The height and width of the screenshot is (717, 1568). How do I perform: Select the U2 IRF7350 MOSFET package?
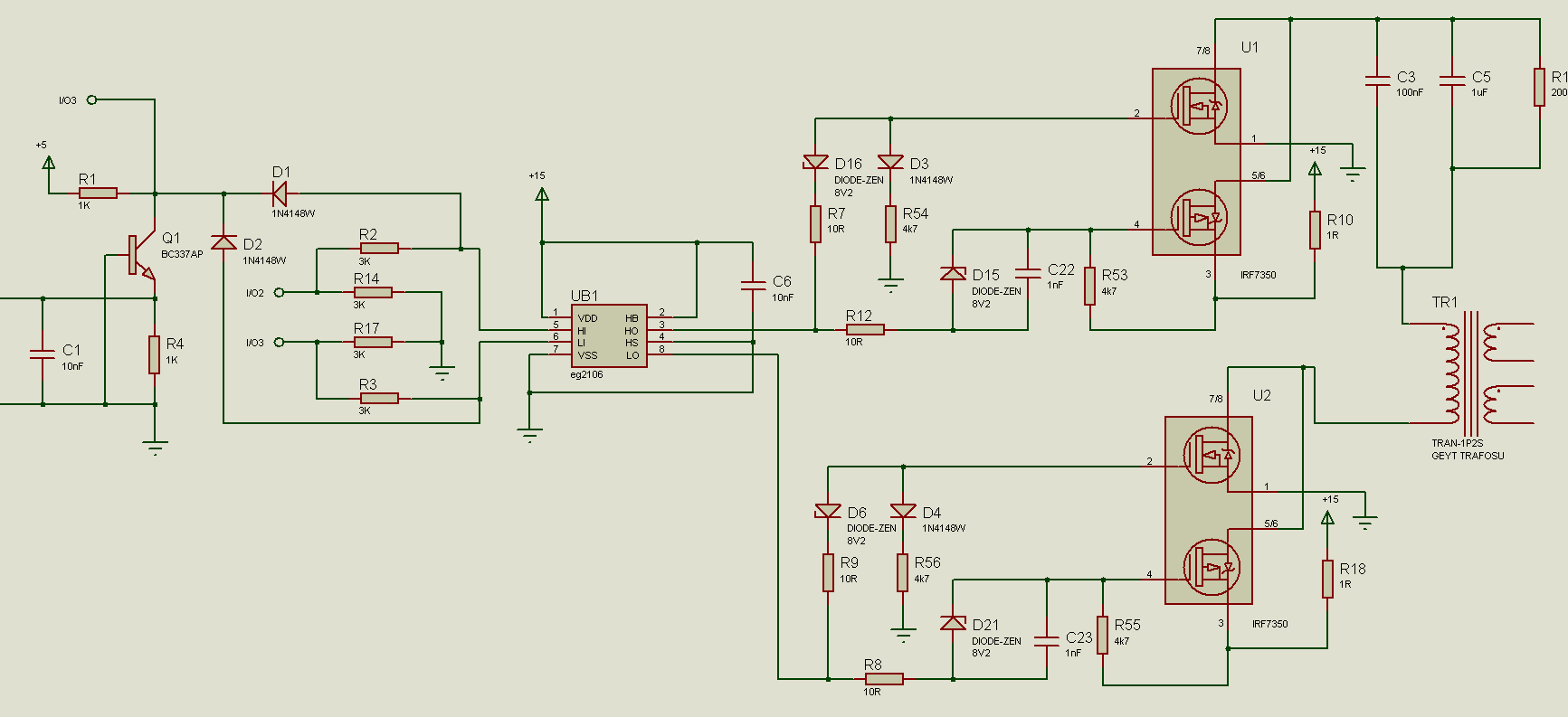tap(1209, 510)
